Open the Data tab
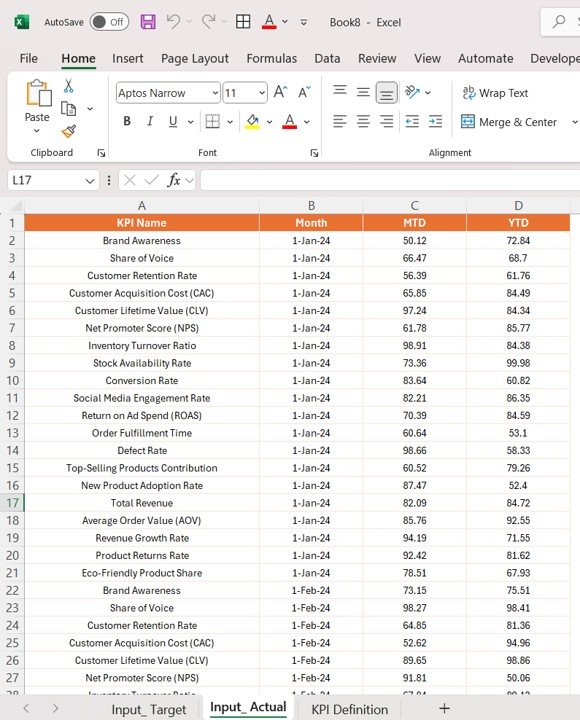 tap(327, 58)
